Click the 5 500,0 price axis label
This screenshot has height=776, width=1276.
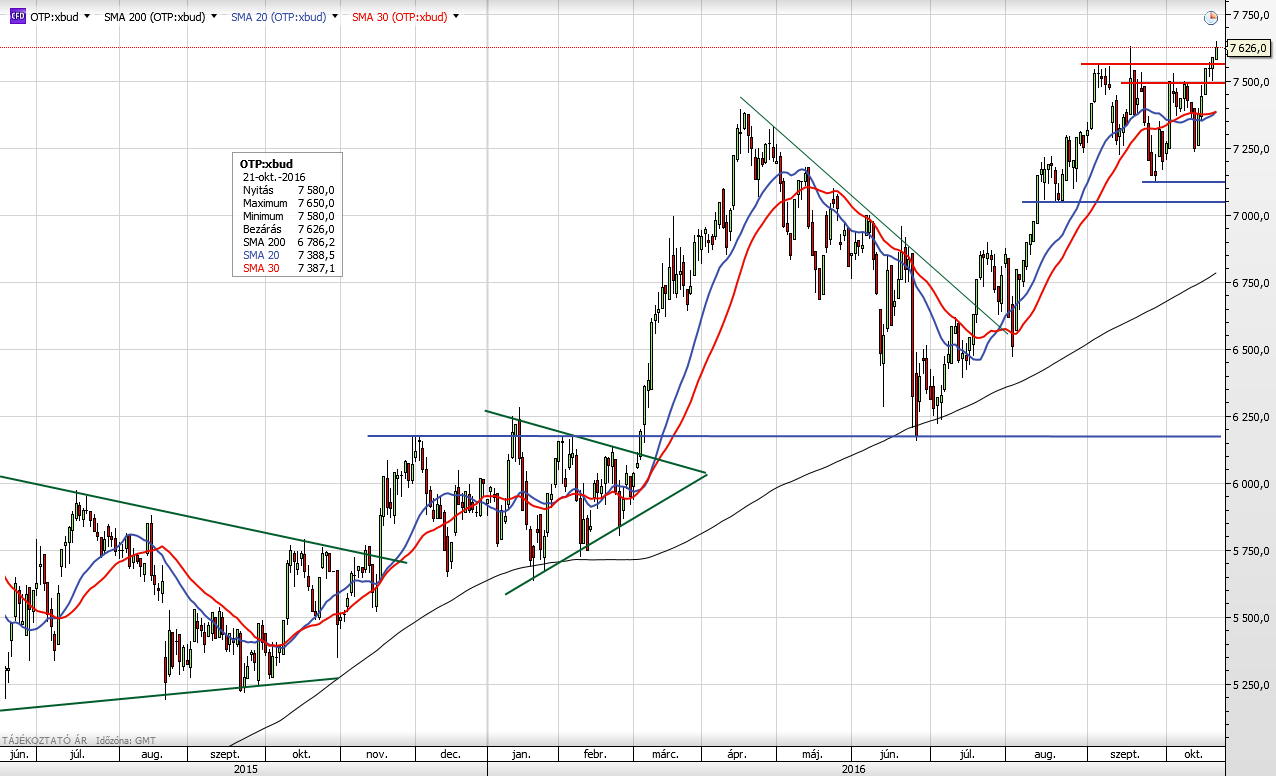[1250, 618]
